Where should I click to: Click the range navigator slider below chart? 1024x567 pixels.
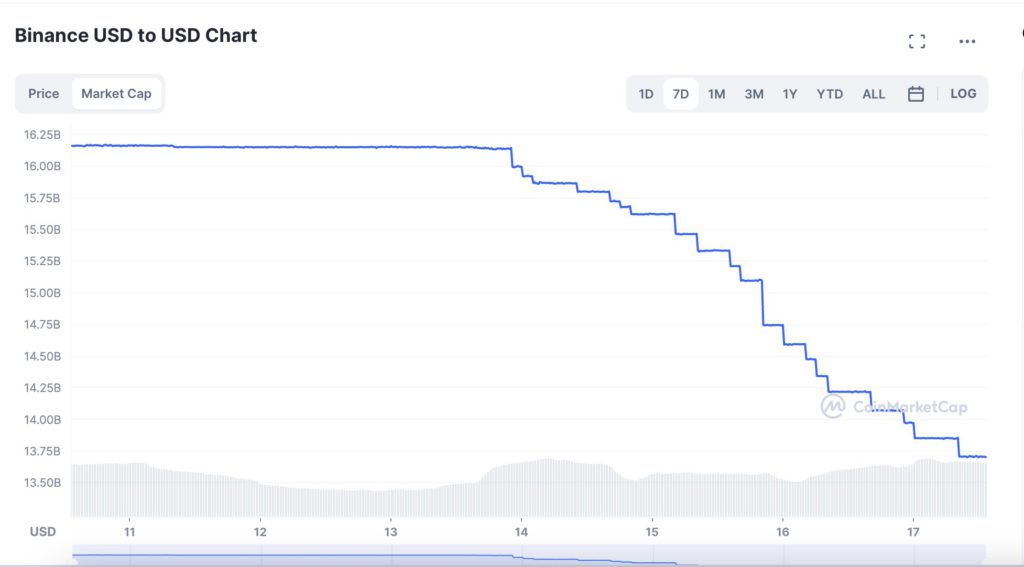(529, 555)
